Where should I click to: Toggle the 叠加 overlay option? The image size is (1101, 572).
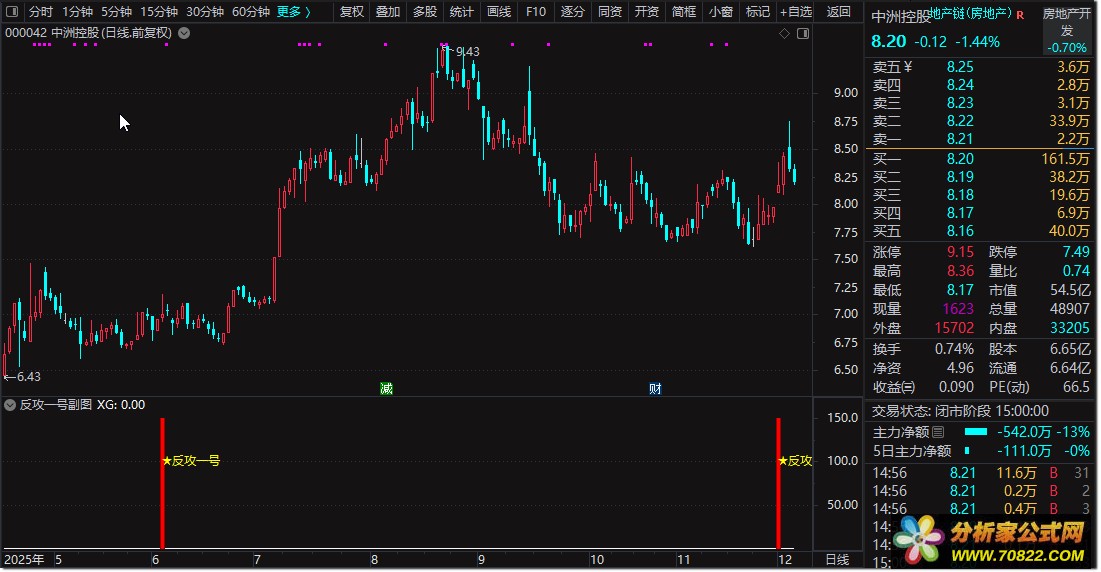[387, 12]
